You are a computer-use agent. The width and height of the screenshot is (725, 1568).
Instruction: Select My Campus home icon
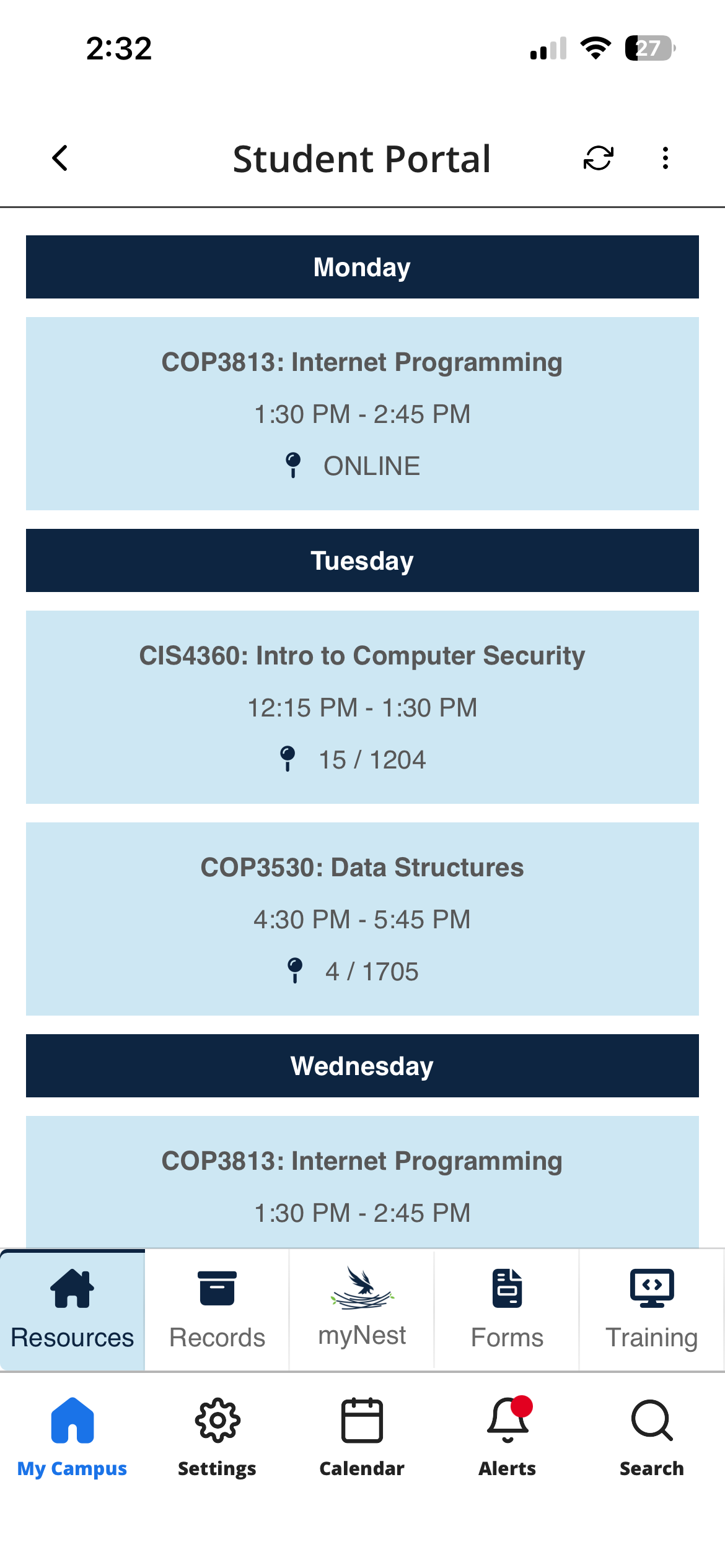(72, 1424)
